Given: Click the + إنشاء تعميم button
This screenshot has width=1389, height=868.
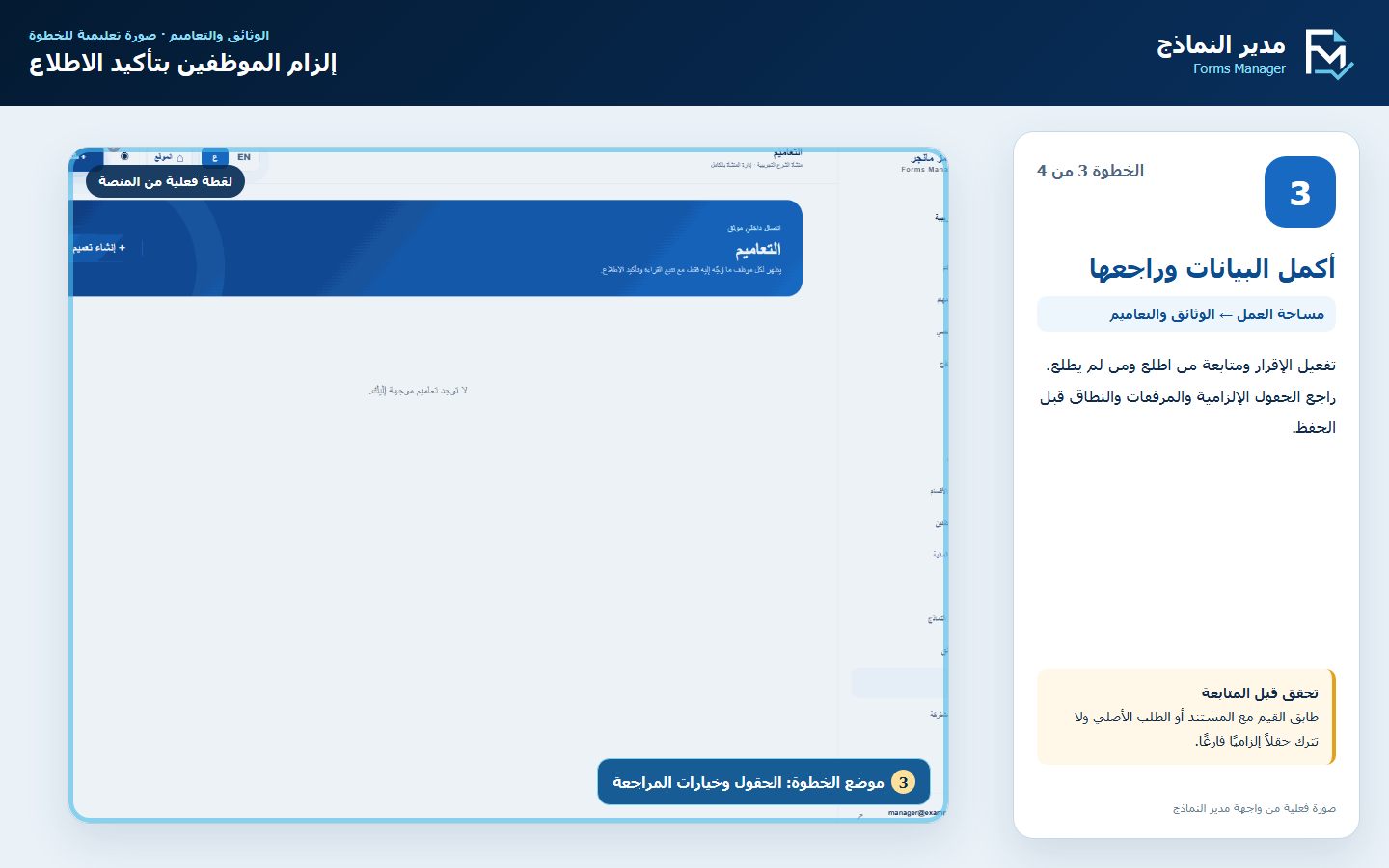Looking at the screenshot, I should 100,248.
